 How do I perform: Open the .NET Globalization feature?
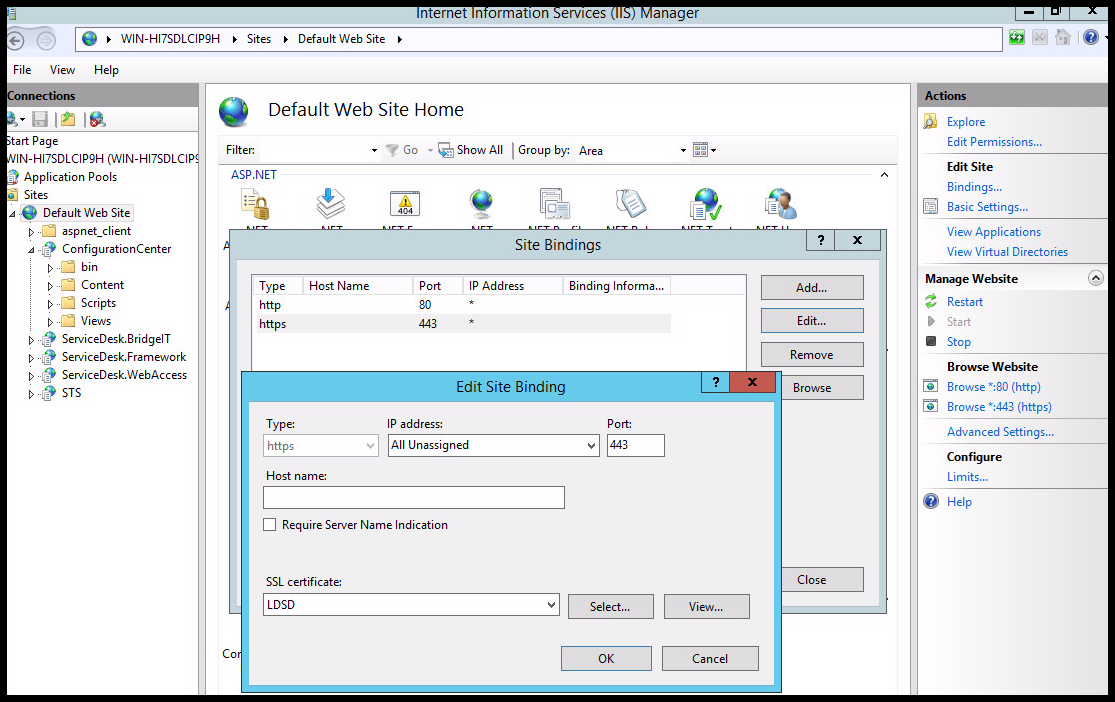pyautogui.click(x=481, y=205)
